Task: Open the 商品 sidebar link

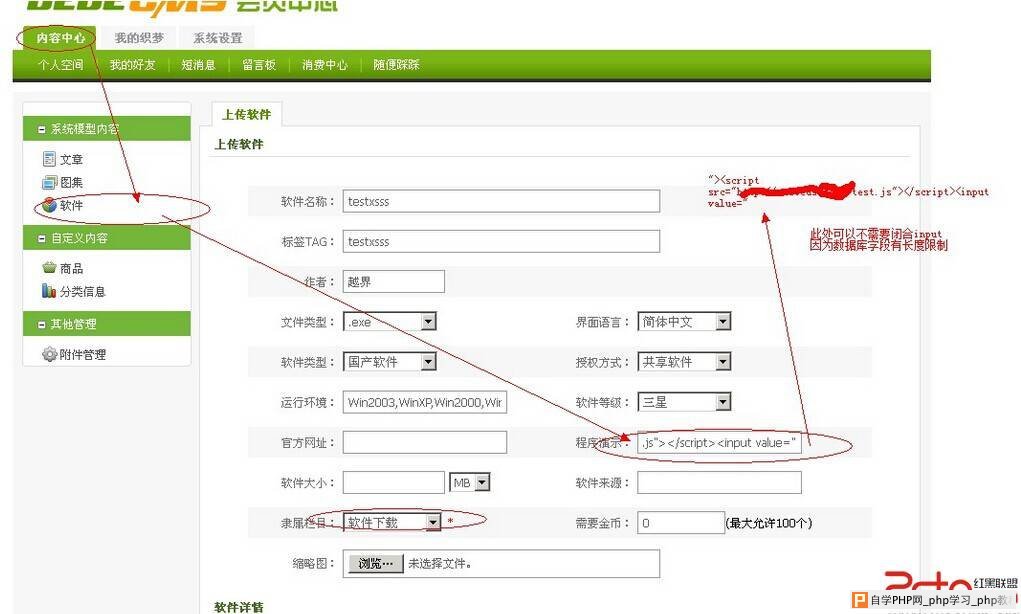Action: tap(72, 268)
